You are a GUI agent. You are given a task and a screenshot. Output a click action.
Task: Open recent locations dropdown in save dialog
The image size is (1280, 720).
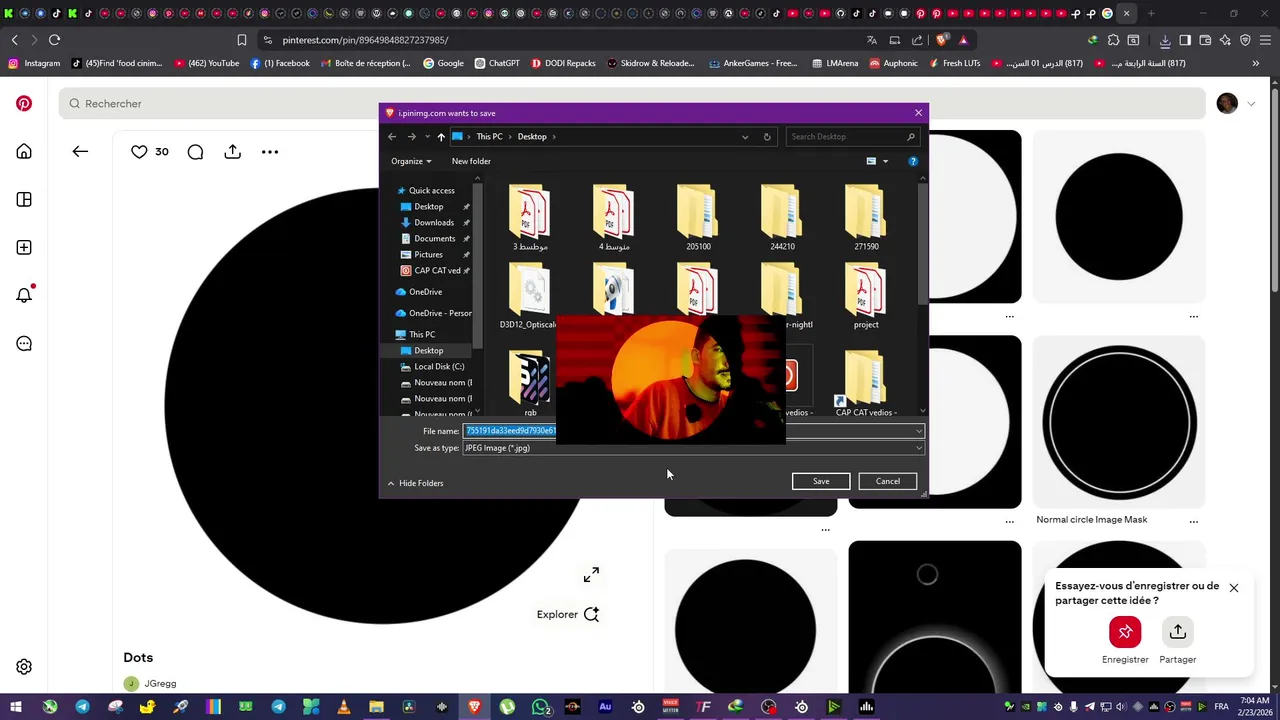[x=427, y=137]
